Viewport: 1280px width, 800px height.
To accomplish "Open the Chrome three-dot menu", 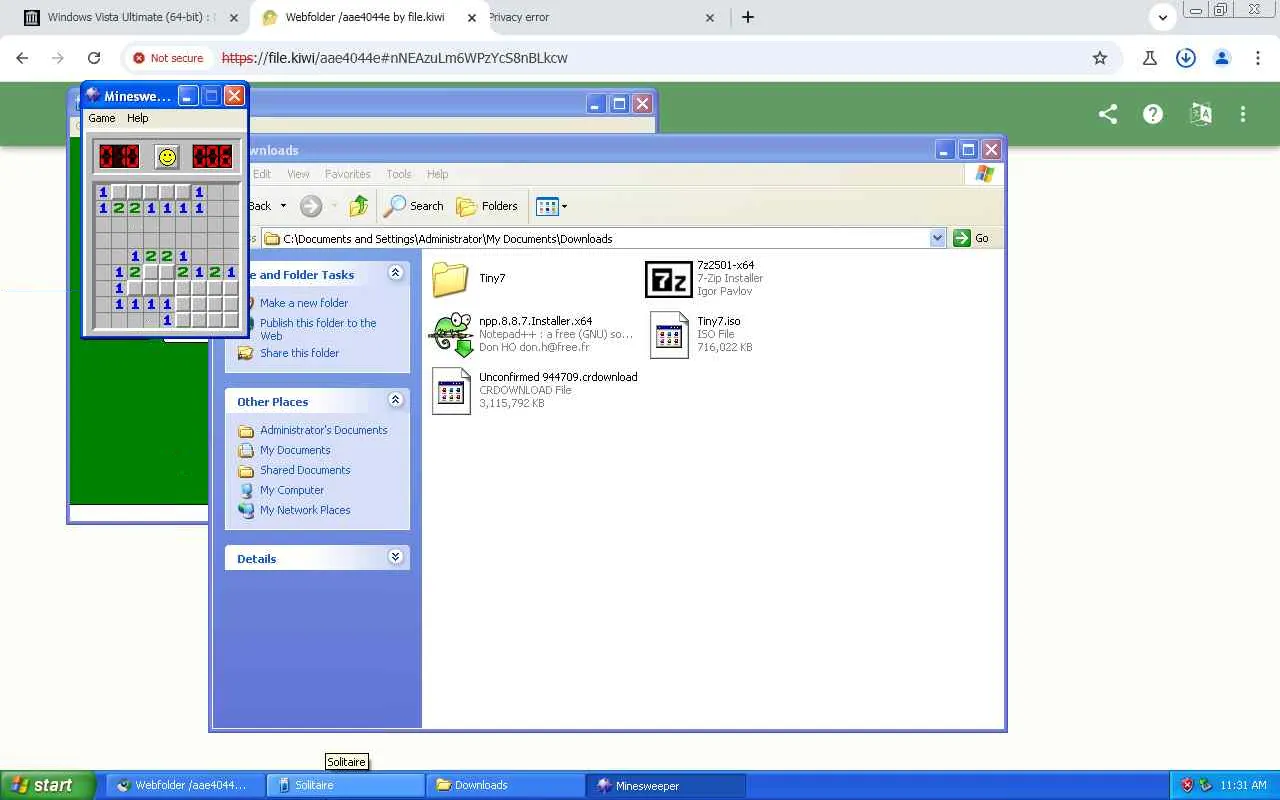I will pyautogui.click(x=1258, y=58).
